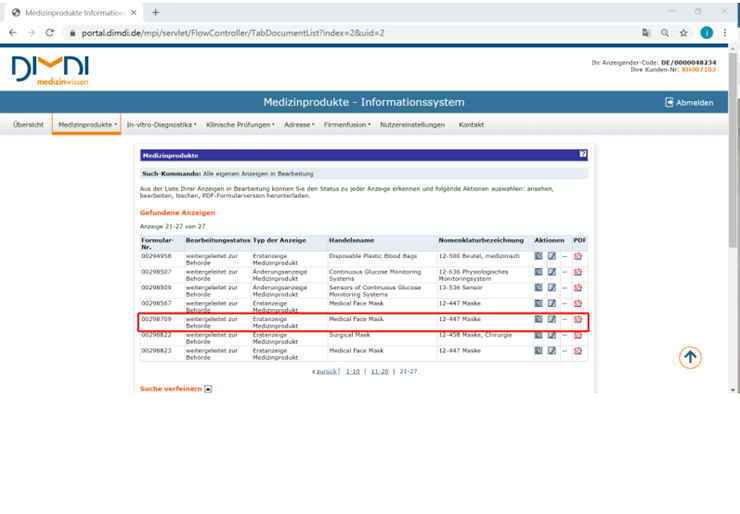
Task: Download PDF for form 00298709
Action: (x=578, y=320)
